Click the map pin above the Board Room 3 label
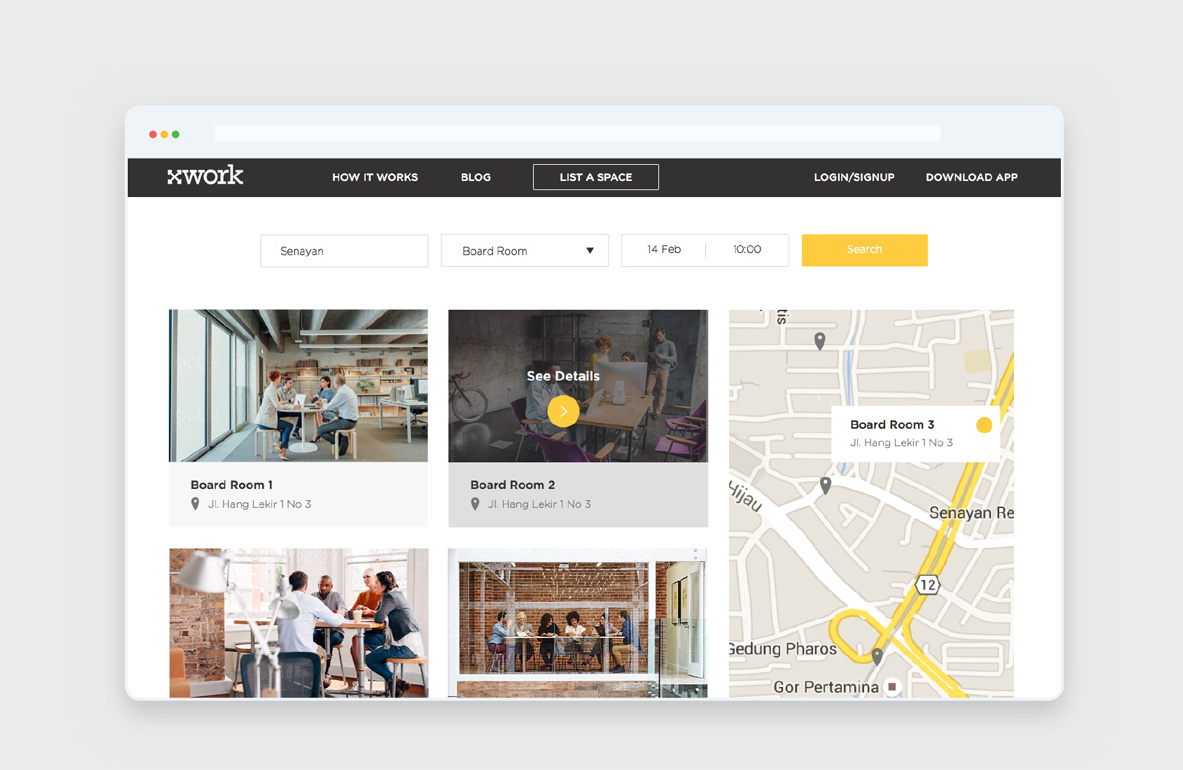Image resolution: width=1183 pixels, height=770 pixels. [820, 340]
